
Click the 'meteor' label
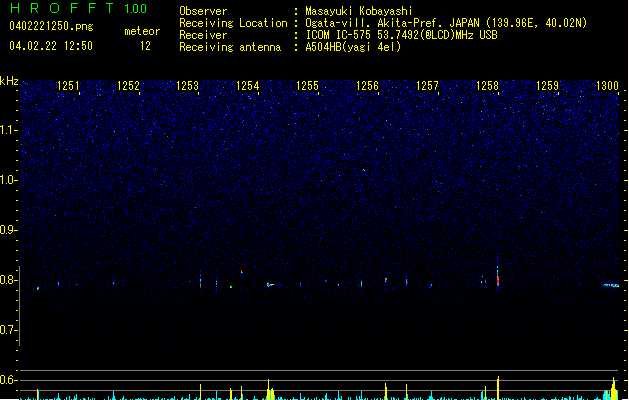pyautogui.click(x=142, y=31)
